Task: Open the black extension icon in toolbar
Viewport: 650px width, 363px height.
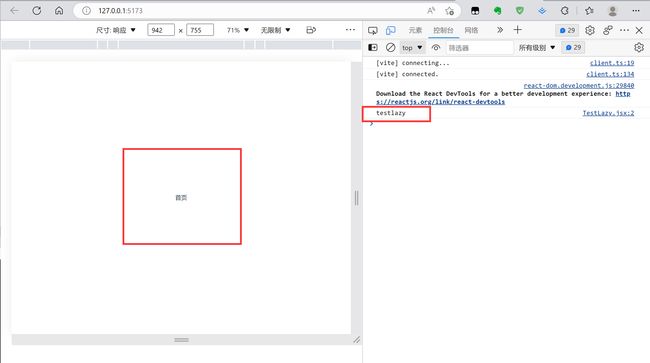Action: click(475, 11)
